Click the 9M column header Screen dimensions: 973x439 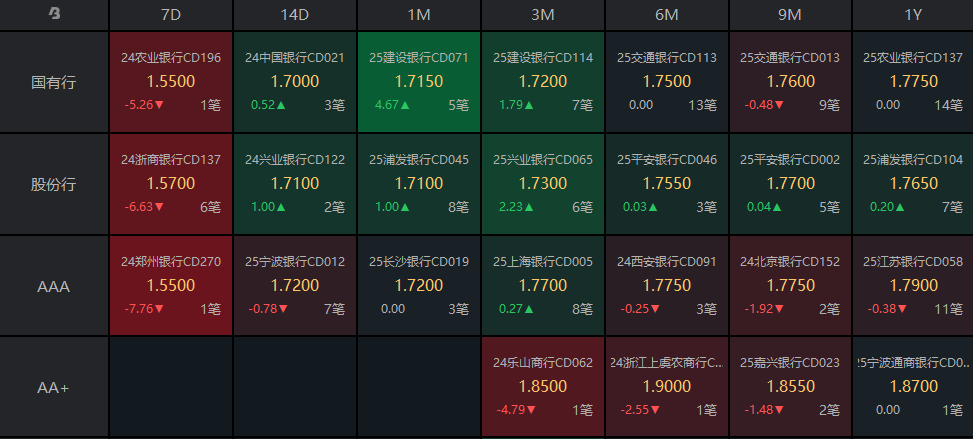point(790,15)
